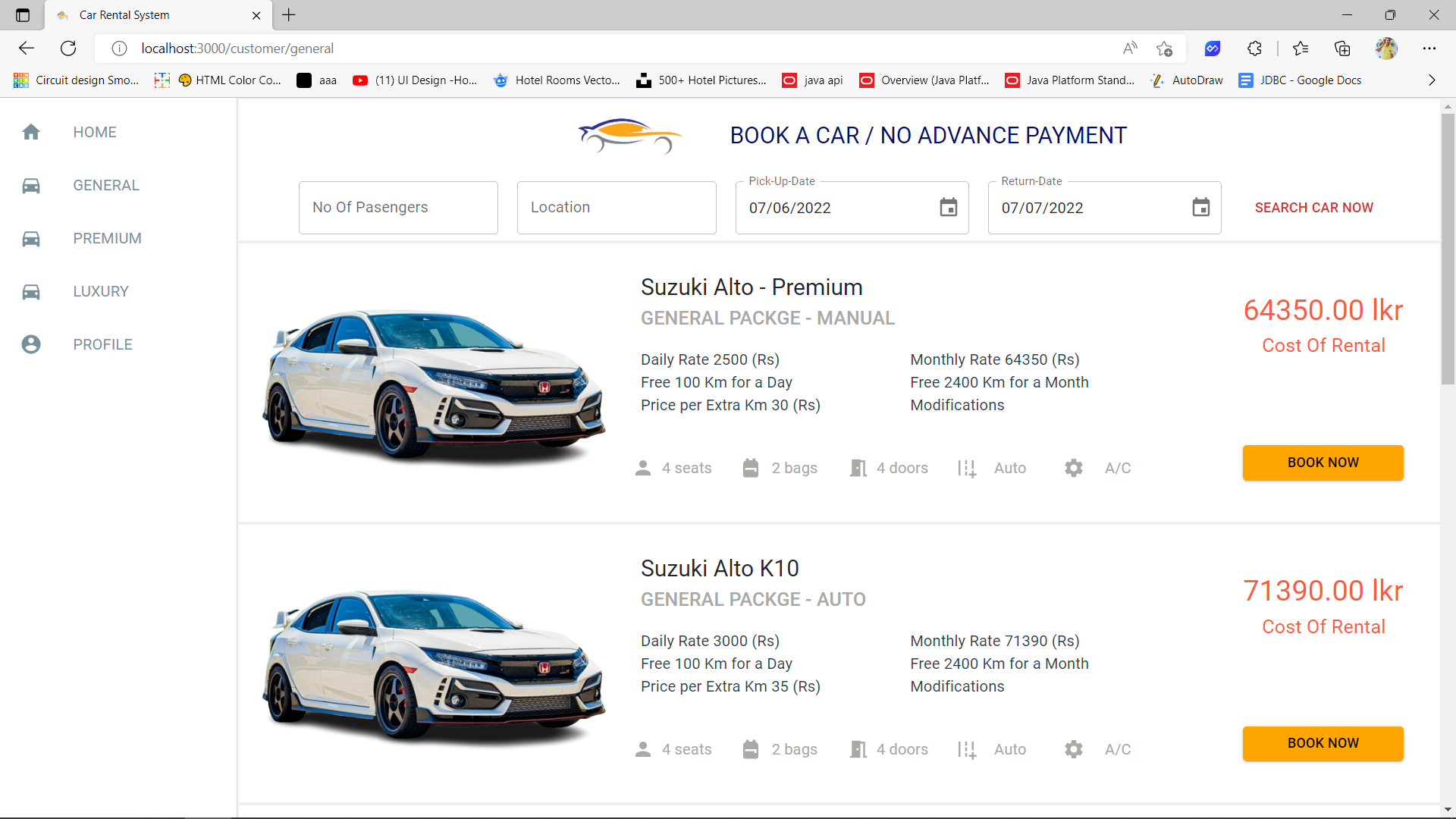
Task: Click the browser back arrow
Action: (x=27, y=49)
